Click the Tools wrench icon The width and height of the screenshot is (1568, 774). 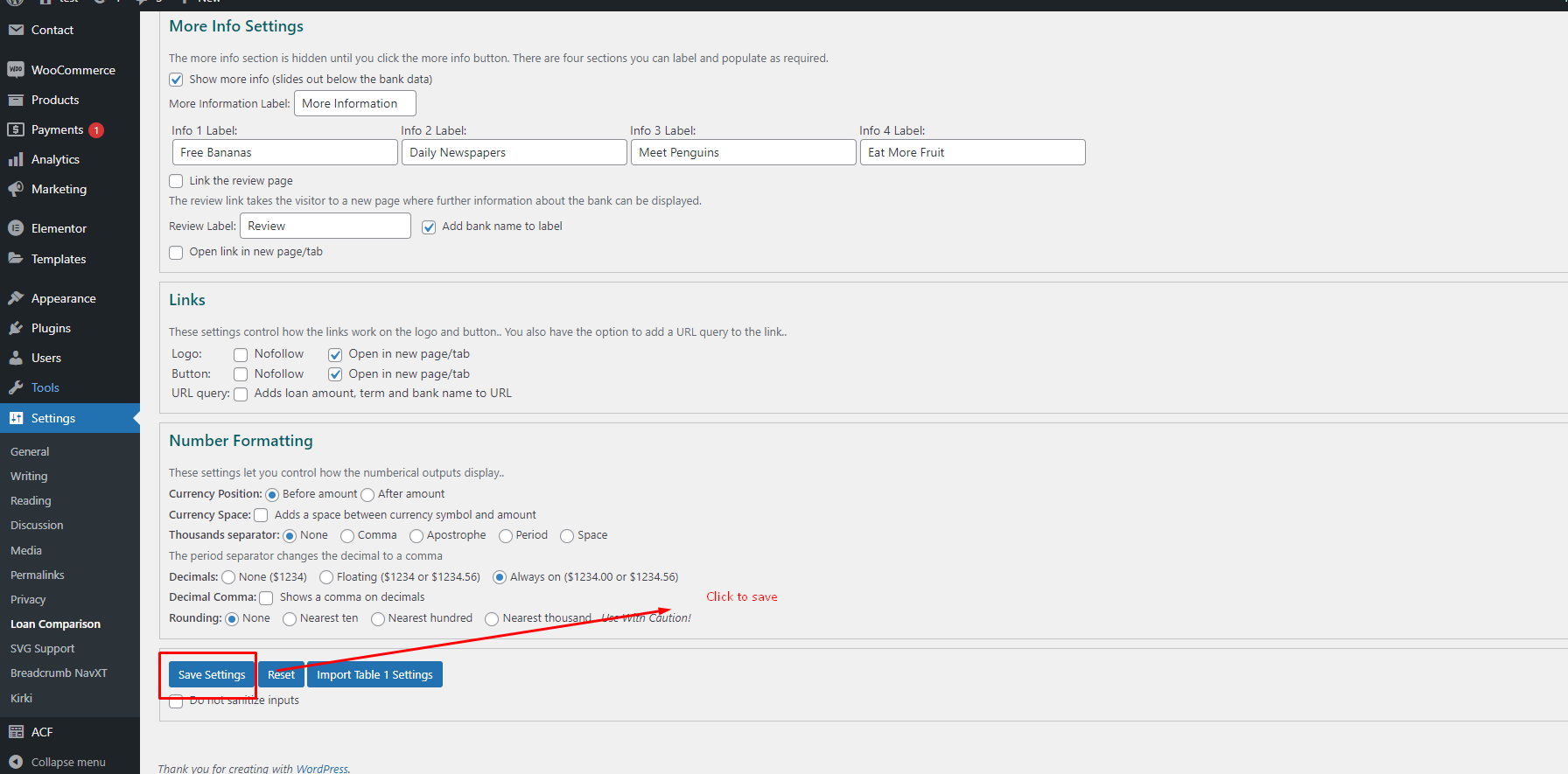click(x=16, y=387)
